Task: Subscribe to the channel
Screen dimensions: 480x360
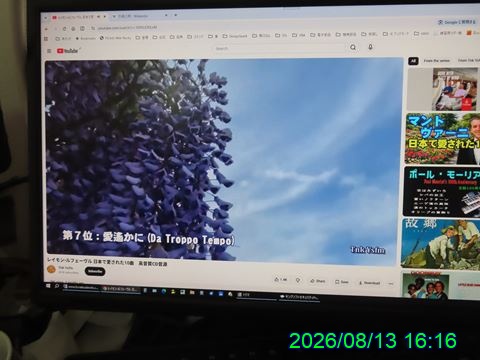Action: (x=95, y=271)
